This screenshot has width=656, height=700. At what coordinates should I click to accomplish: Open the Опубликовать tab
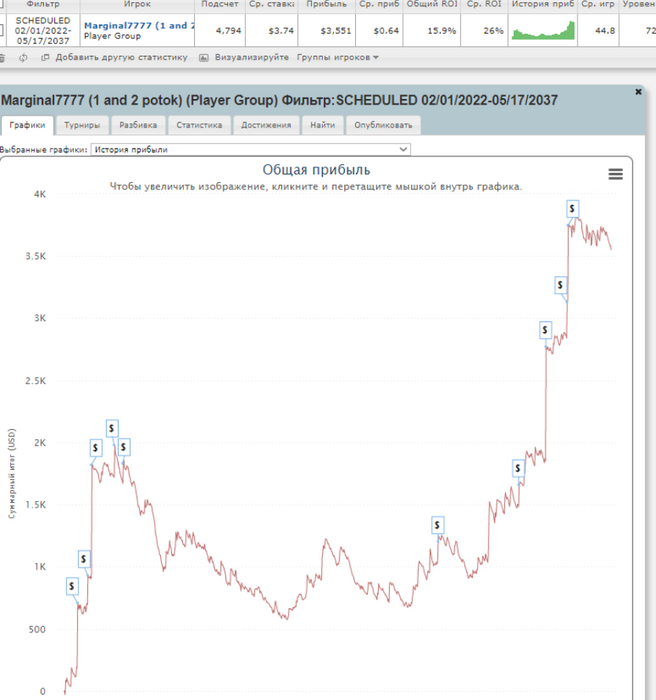coord(383,125)
